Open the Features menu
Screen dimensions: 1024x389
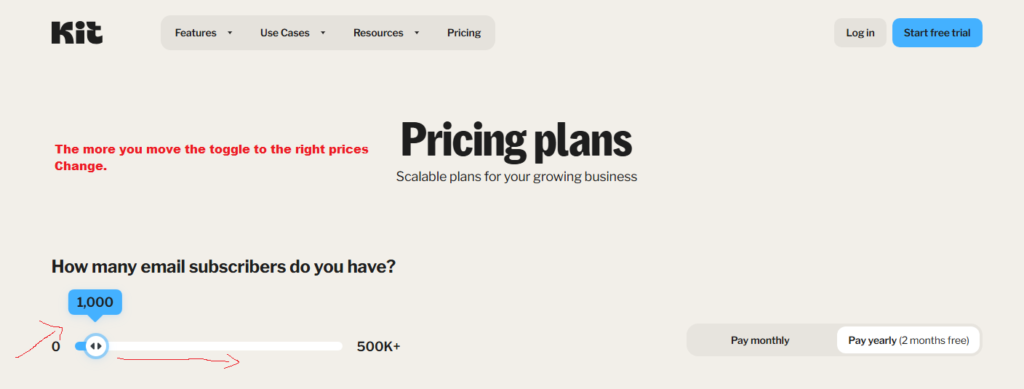point(195,33)
